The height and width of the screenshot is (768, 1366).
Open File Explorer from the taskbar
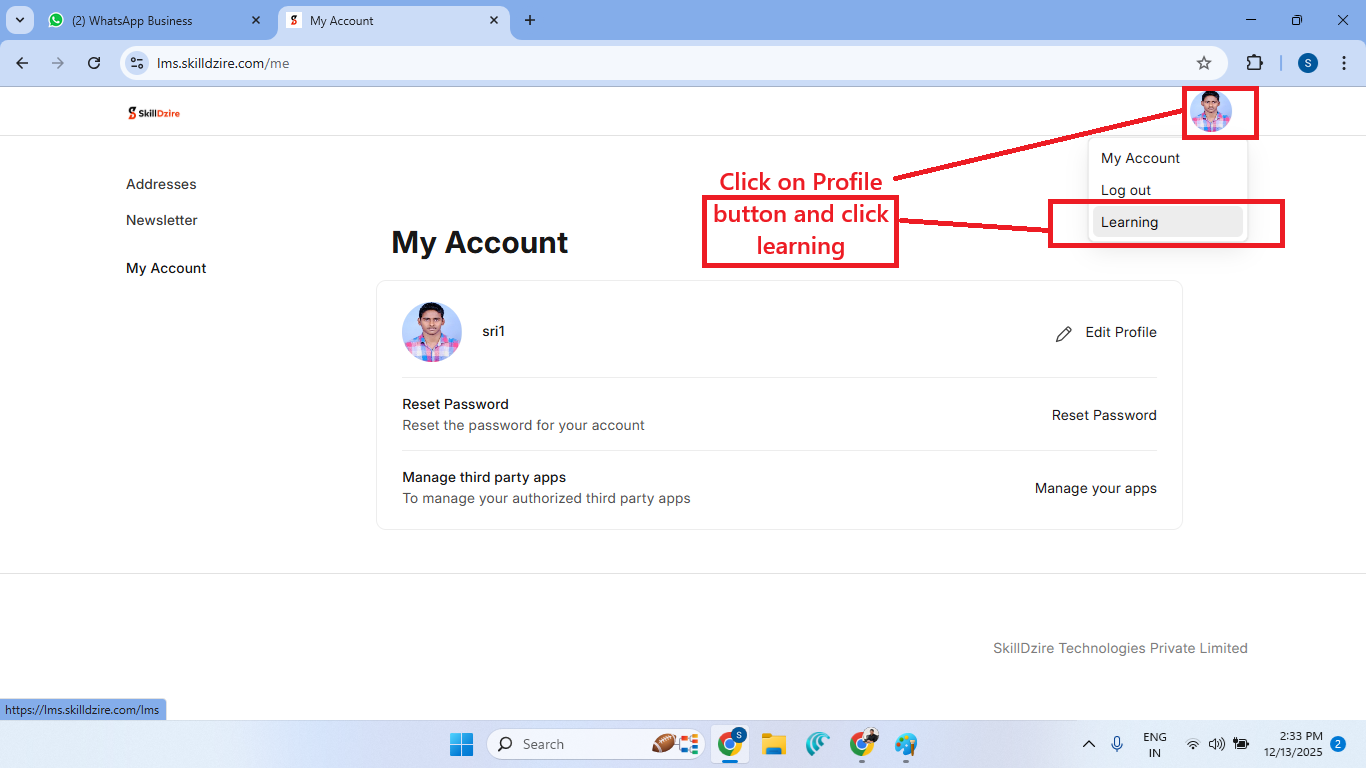[x=773, y=744]
